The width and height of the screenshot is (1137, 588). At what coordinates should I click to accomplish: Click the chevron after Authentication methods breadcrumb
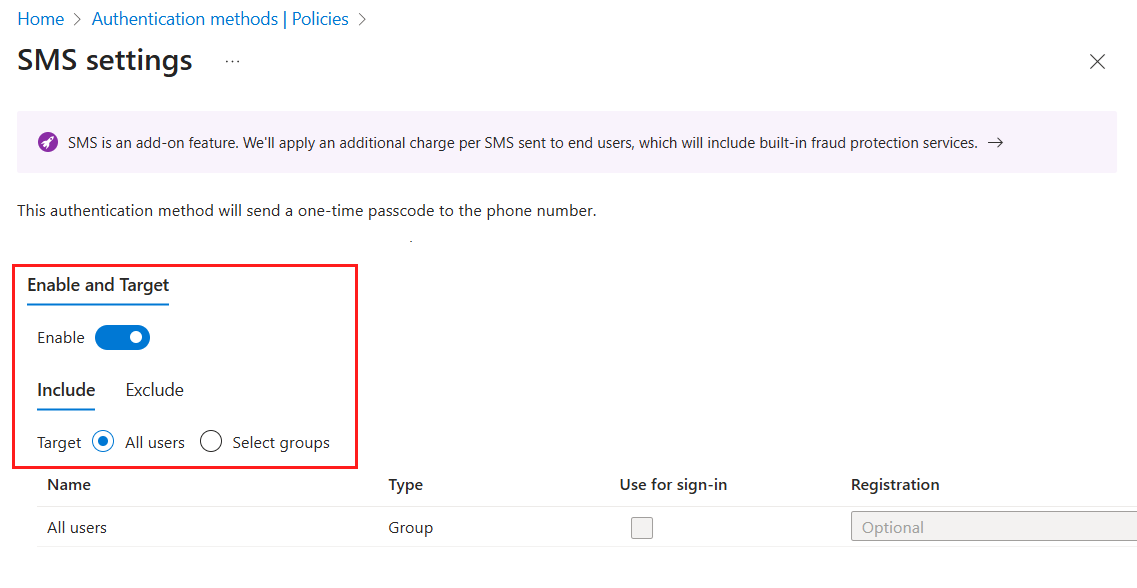[x=362, y=18]
